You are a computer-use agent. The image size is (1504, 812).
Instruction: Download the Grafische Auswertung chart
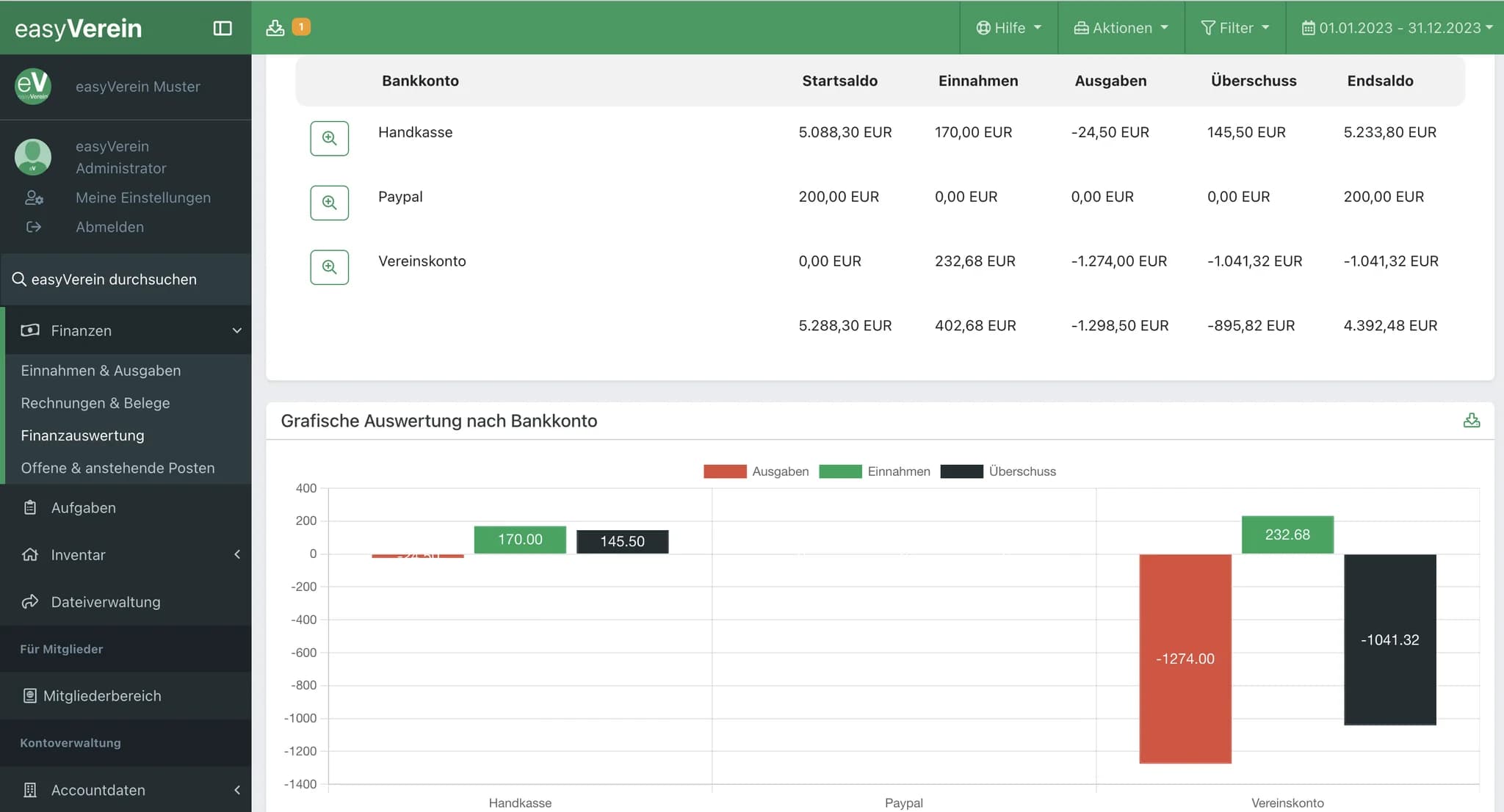click(1472, 421)
